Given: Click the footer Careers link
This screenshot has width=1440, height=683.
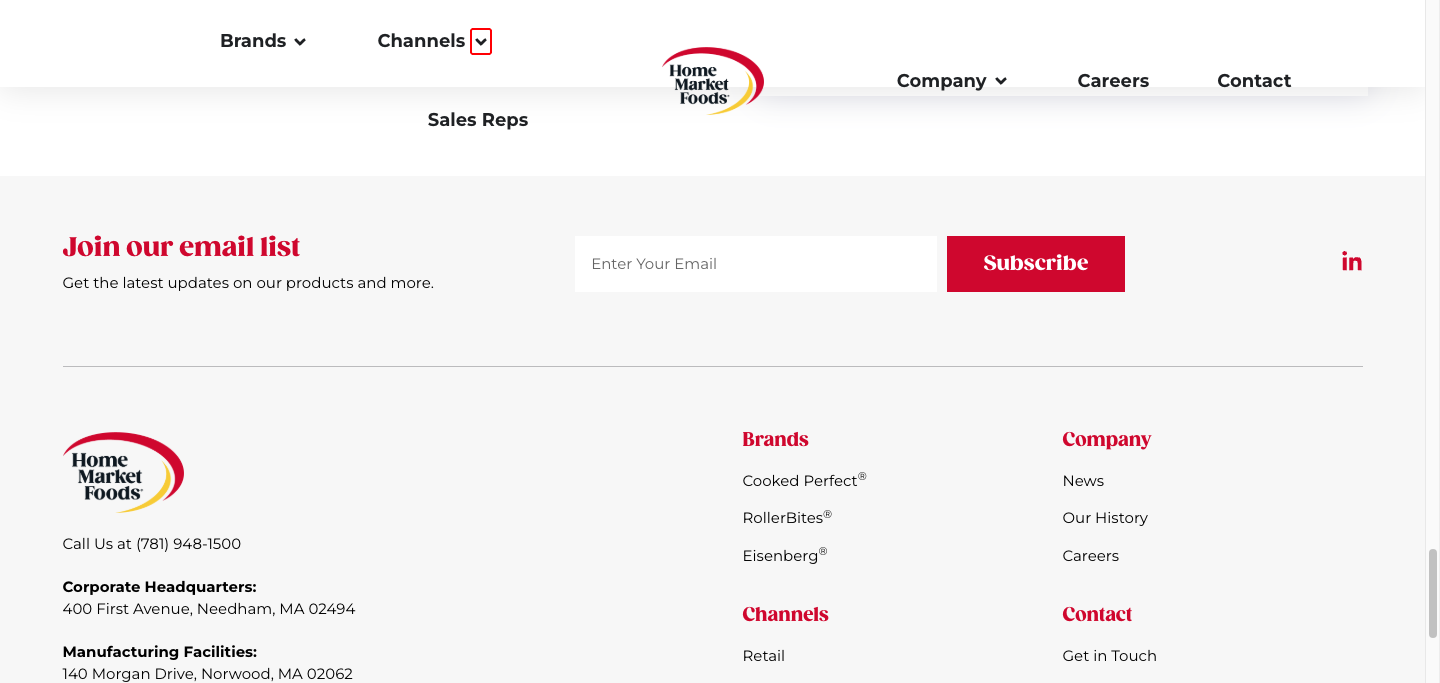Looking at the screenshot, I should click(x=1090, y=556).
